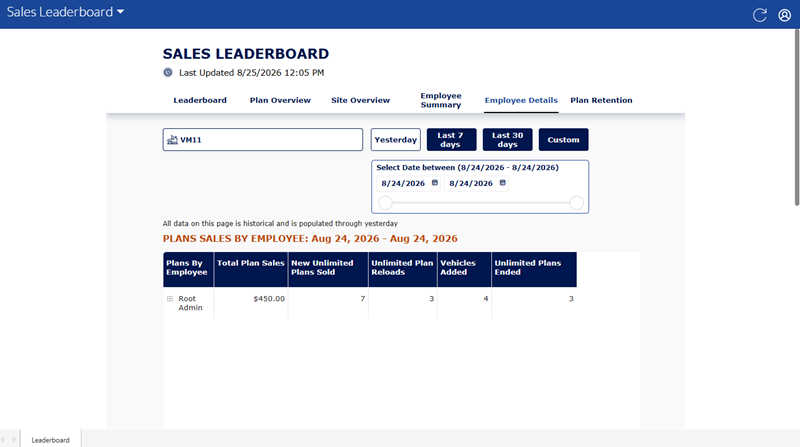This screenshot has width=800, height=447.
Task: Click the refresh icon in top bar
Action: pos(760,15)
